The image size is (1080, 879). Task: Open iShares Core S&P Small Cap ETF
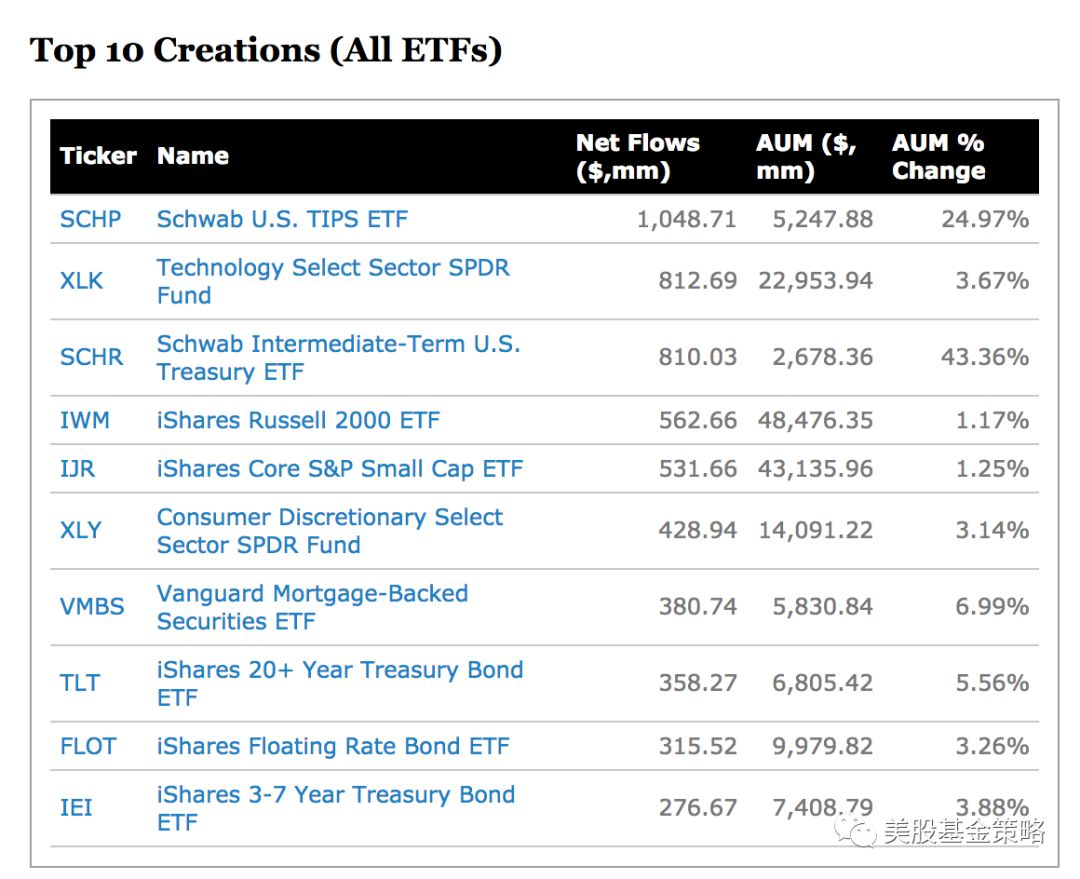(x=339, y=468)
